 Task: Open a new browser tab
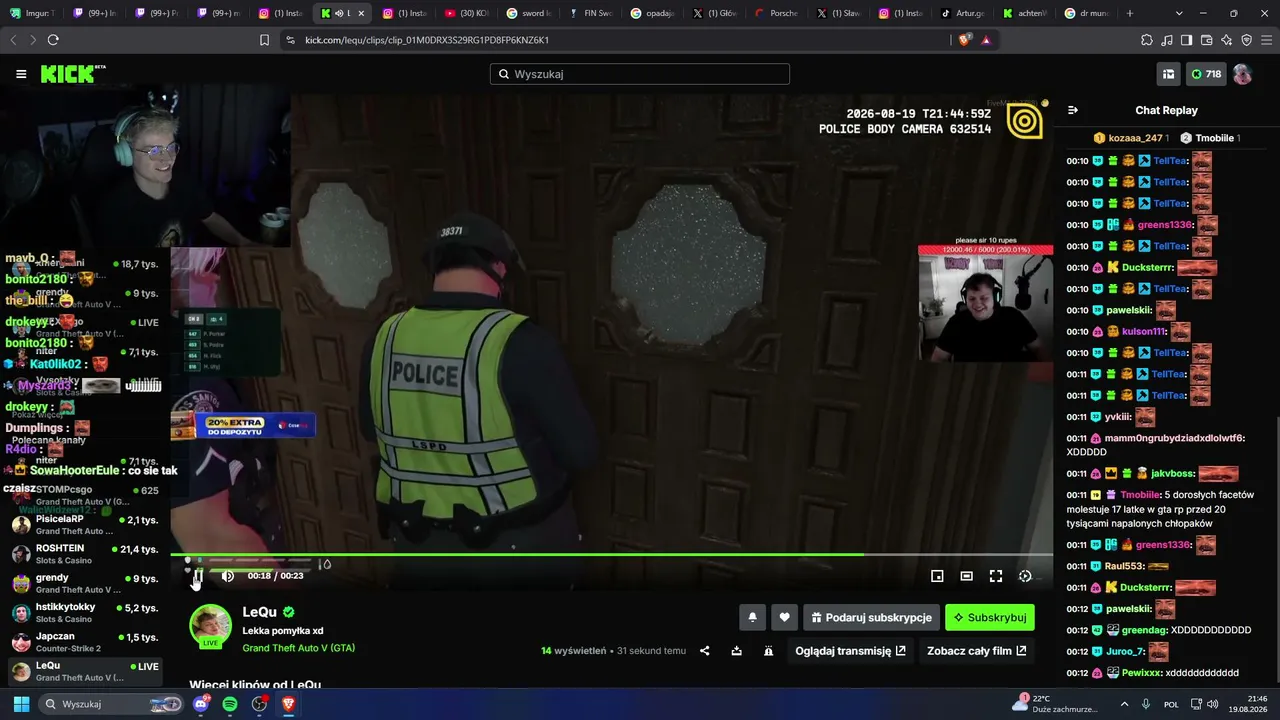1130,13
